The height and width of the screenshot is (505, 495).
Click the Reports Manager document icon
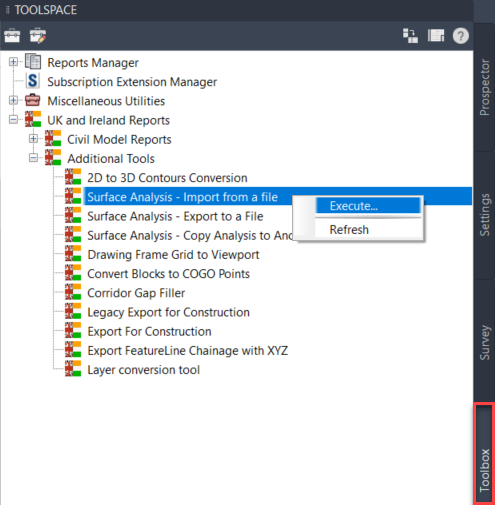(x=33, y=62)
